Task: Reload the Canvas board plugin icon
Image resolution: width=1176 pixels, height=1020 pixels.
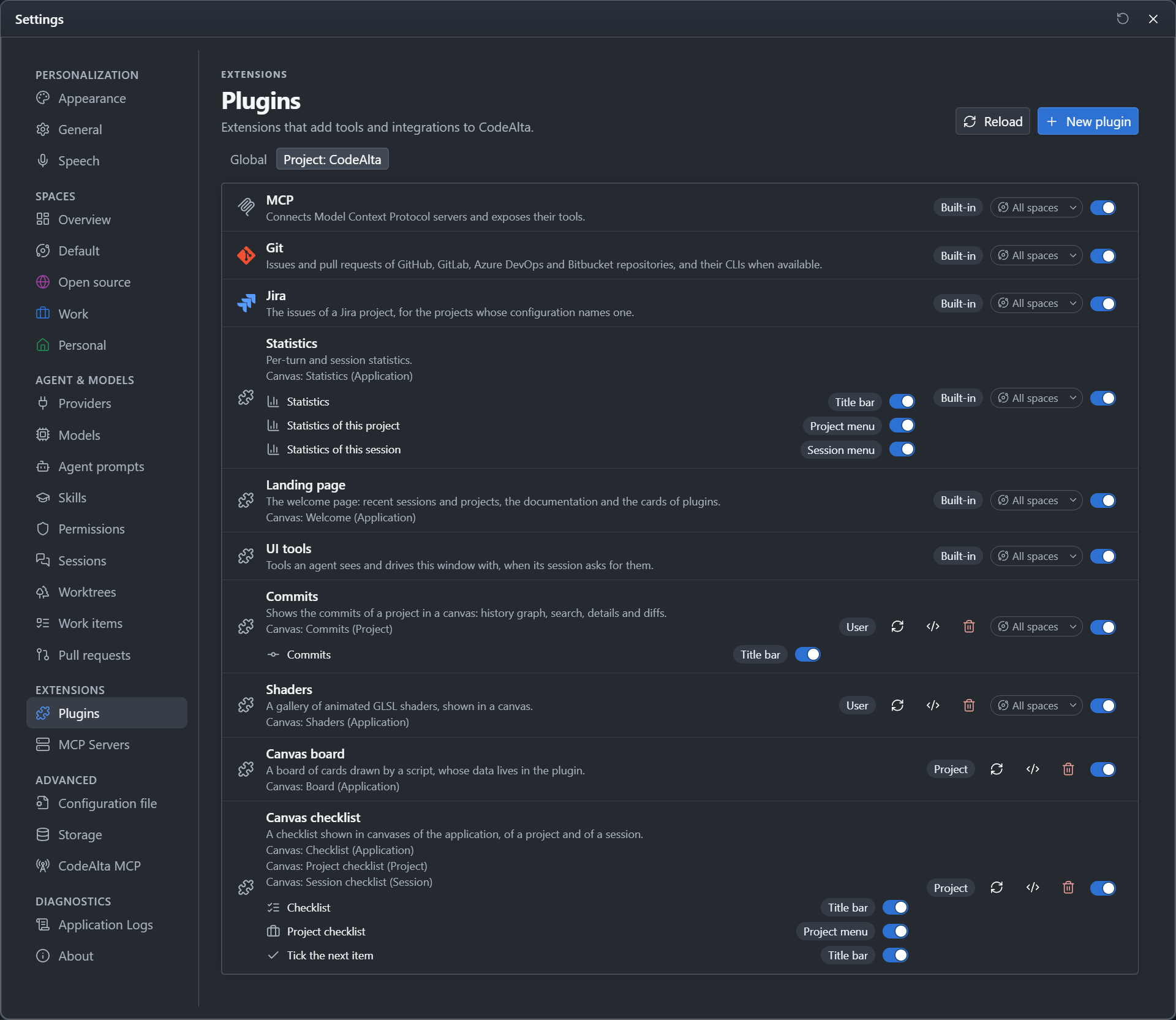Action: (x=997, y=769)
